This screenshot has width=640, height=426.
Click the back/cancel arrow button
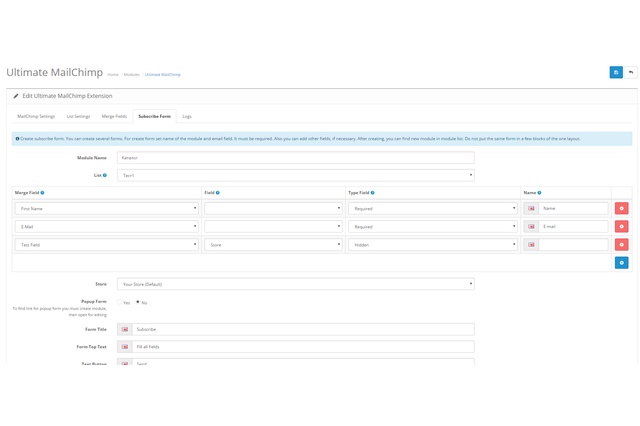[631, 72]
